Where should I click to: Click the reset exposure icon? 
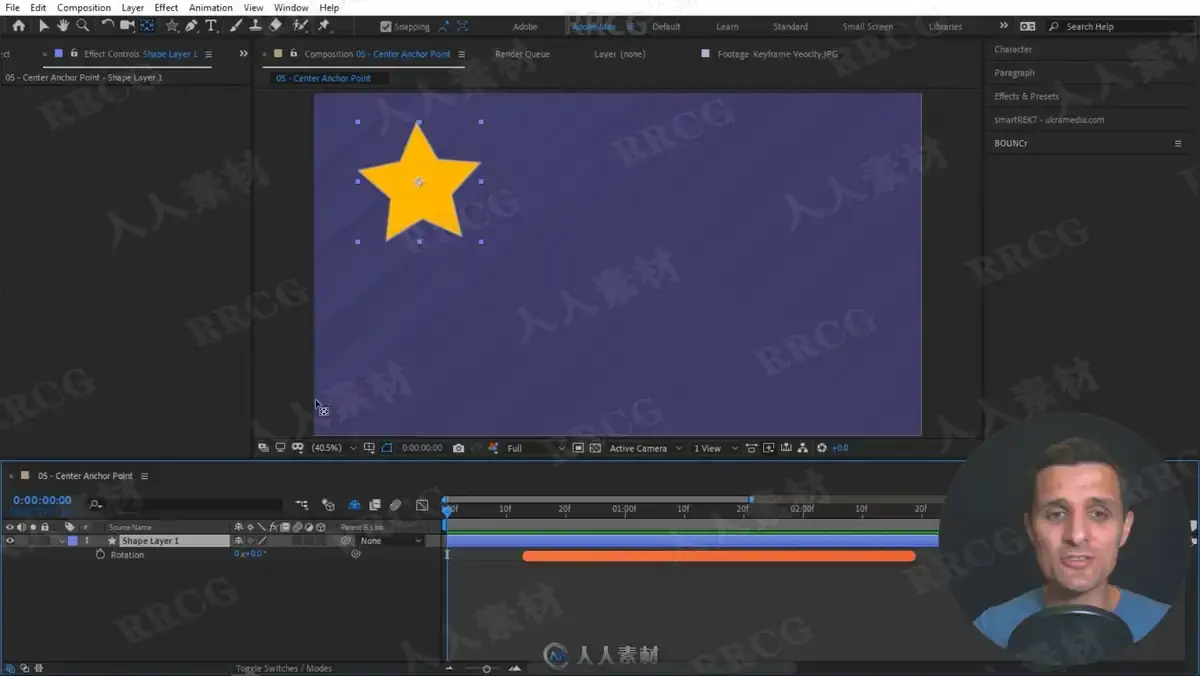pyautogui.click(x=822, y=448)
